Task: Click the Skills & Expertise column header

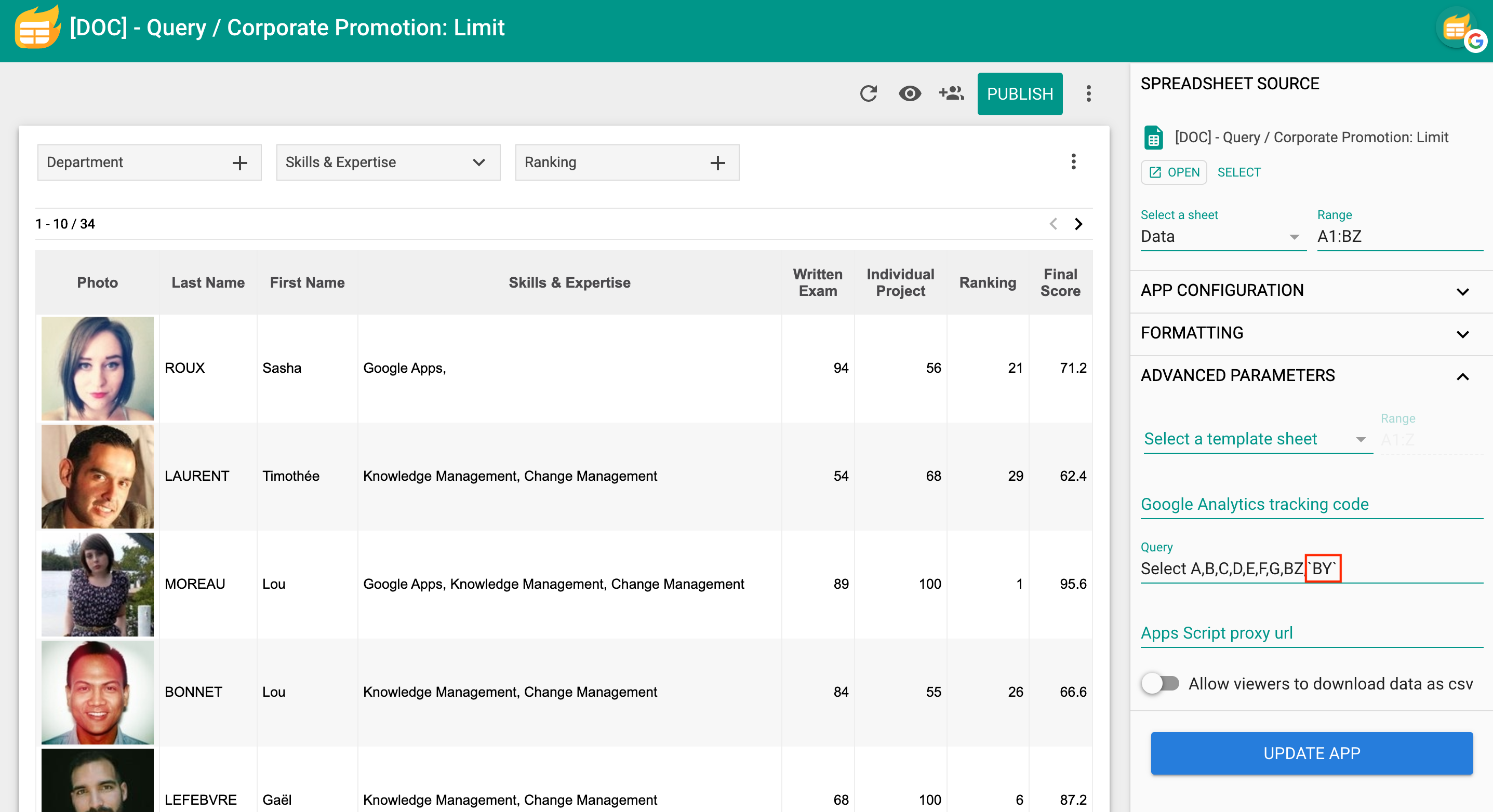Action: tap(569, 282)
